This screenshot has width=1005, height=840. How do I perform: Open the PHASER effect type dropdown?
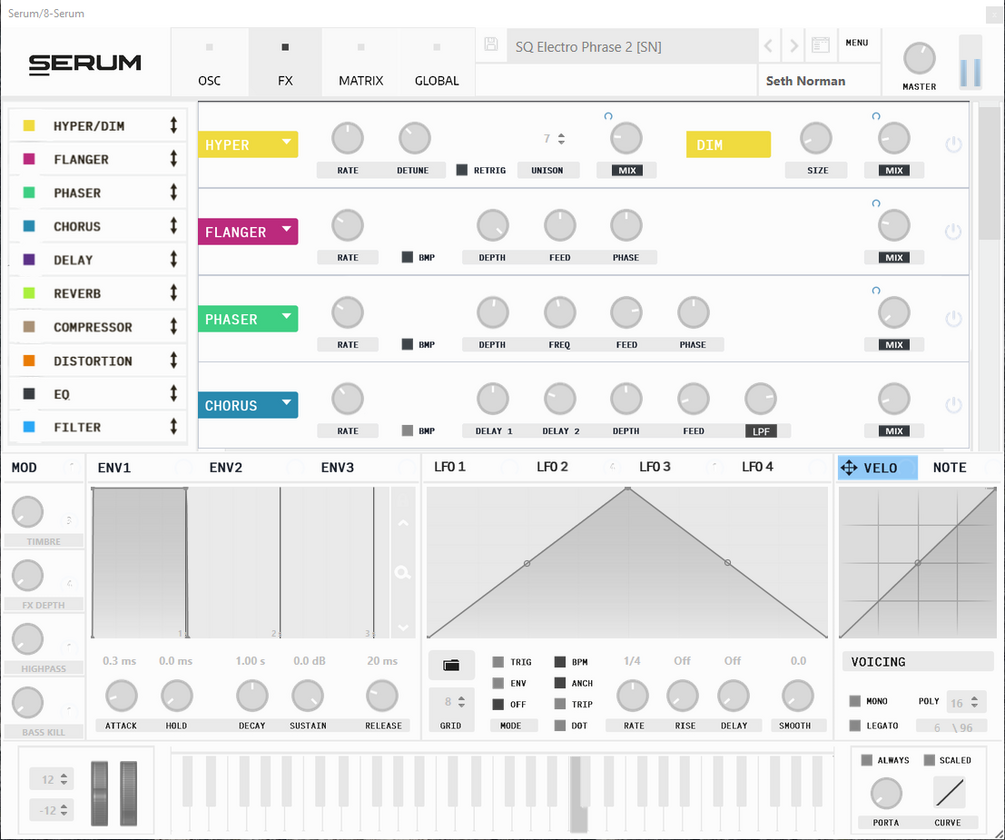248,318
